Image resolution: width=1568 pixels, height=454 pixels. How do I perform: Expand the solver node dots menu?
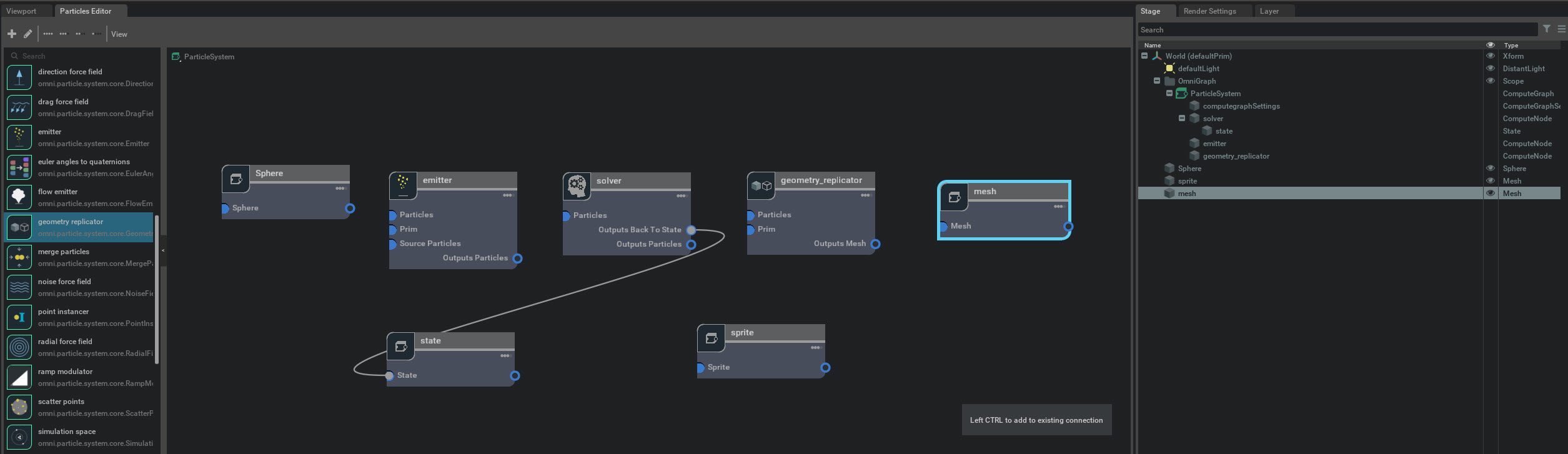[682, 195]
